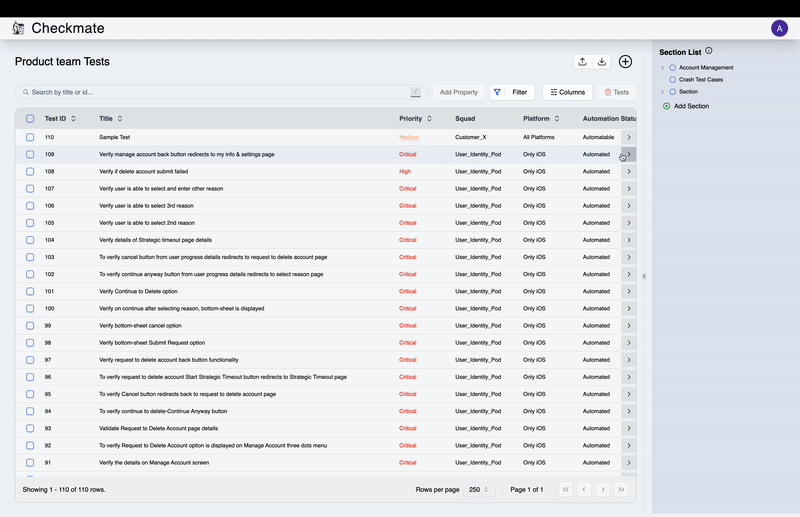Open the Section List info icon
The width and height of the screenshot is (800, 517).
point(709,51)
